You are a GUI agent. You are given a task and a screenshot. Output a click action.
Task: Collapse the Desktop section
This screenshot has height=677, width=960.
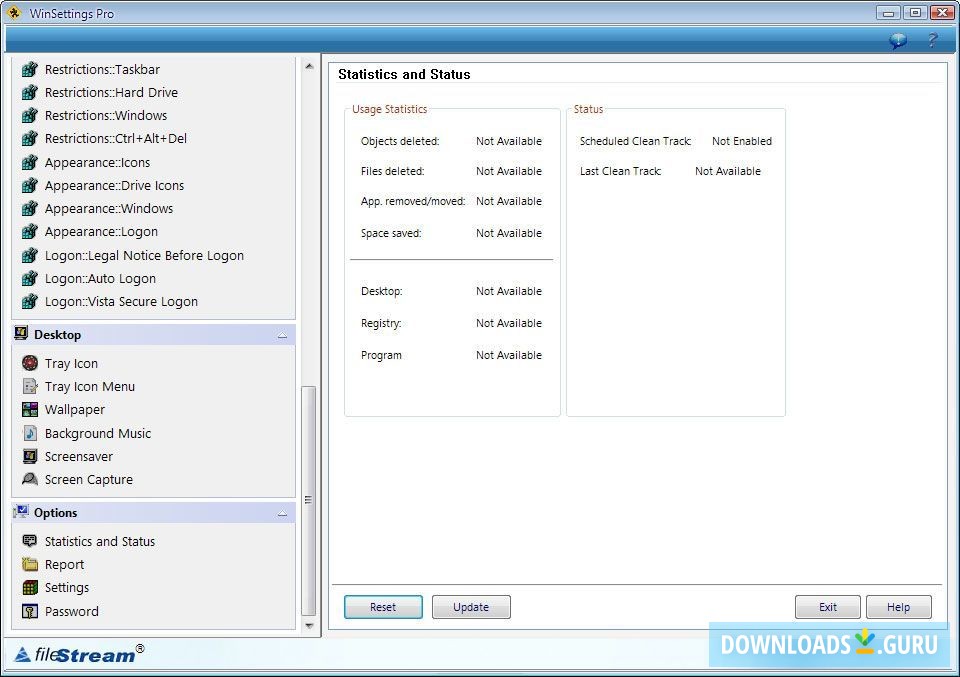point(282,335)
